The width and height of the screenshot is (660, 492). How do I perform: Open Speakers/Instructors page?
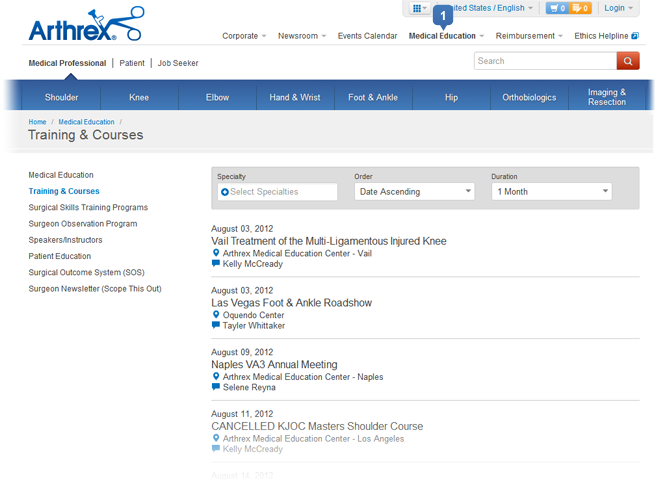click(65, 240)
